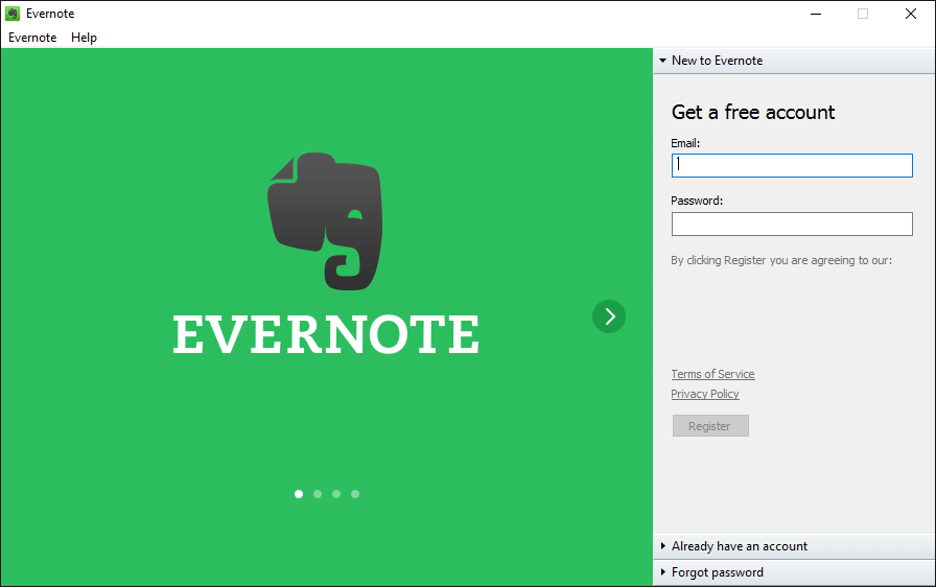Open the Terms of Service link
Screen dimensions: 936x588
(713, 374)
